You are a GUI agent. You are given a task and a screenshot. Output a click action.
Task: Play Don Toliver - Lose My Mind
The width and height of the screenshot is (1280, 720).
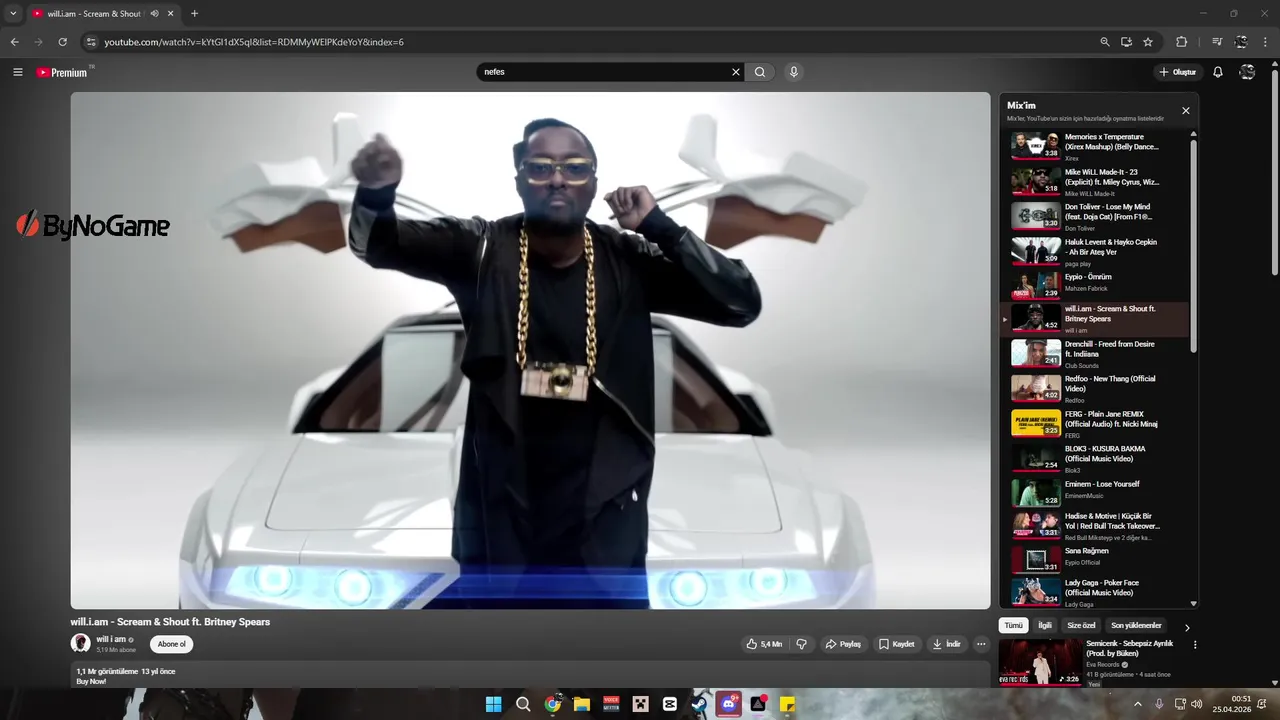1095,216
